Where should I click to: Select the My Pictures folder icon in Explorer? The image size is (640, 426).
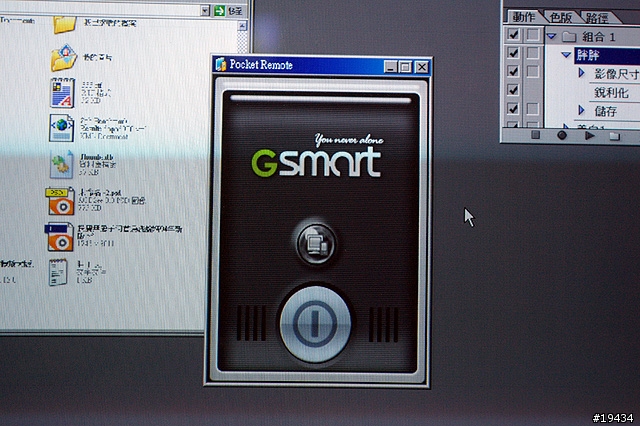[x=64, y=58]
